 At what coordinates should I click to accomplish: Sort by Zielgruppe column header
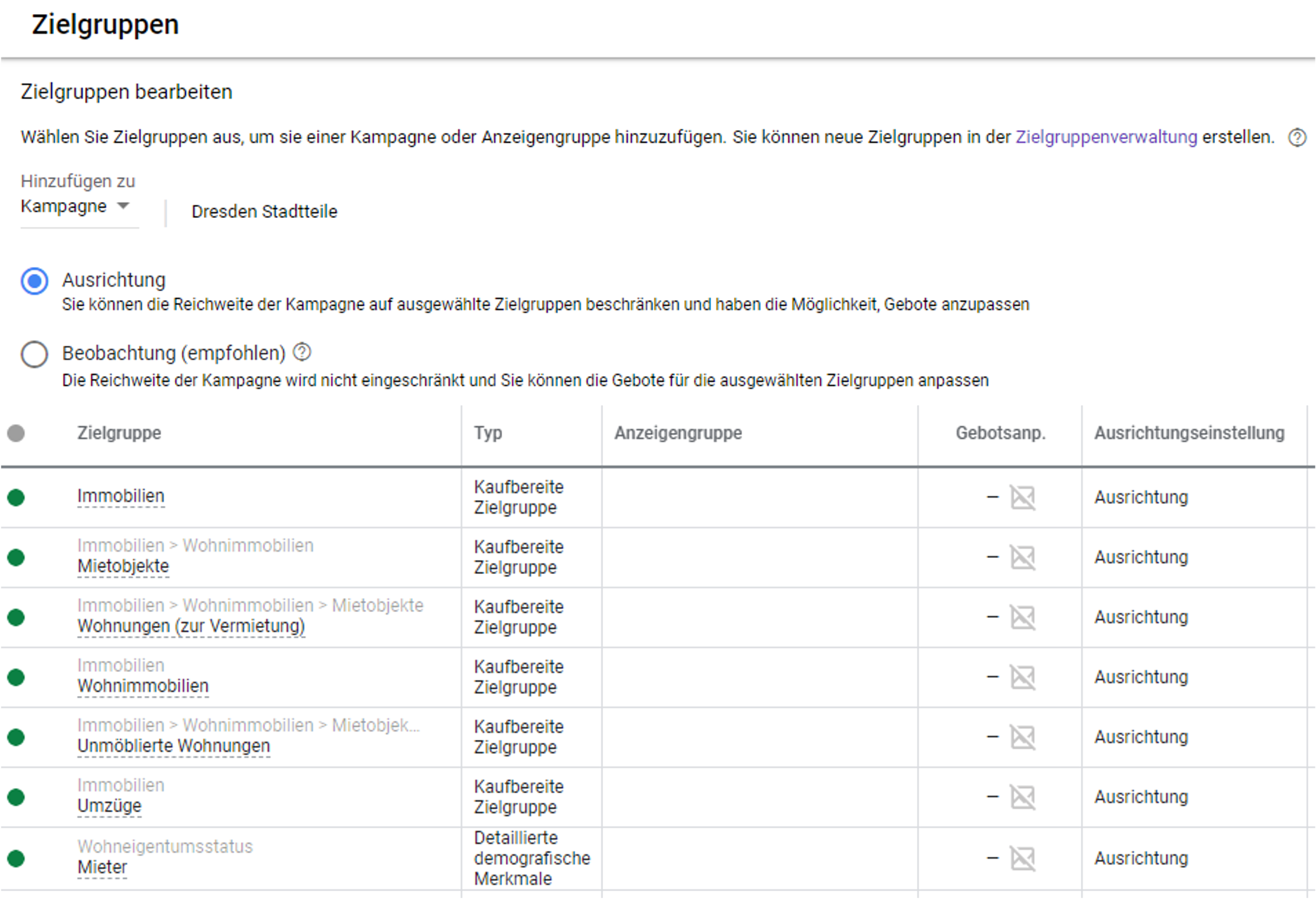[119, 433]
